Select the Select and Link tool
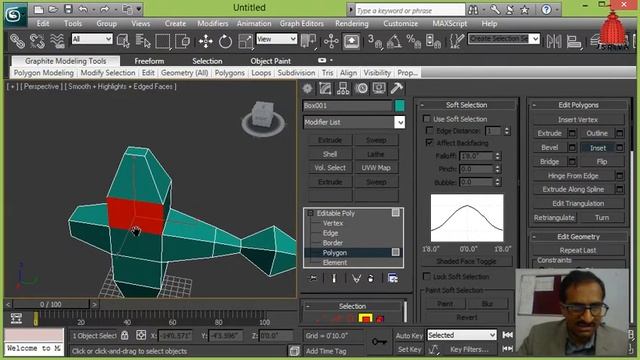 (x=18, y=41)
